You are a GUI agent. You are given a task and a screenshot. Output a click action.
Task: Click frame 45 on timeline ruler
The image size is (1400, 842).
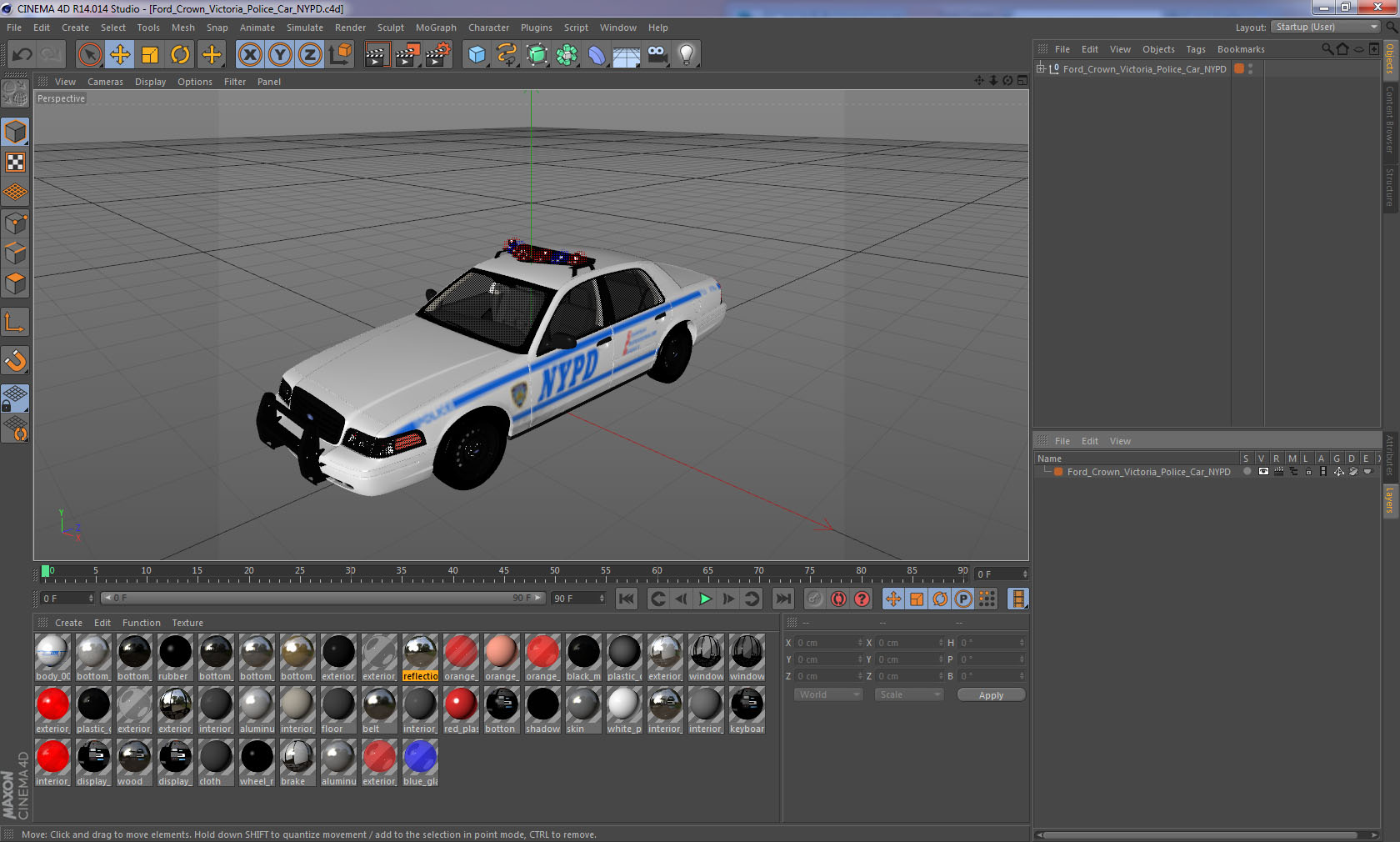[503, 572]
